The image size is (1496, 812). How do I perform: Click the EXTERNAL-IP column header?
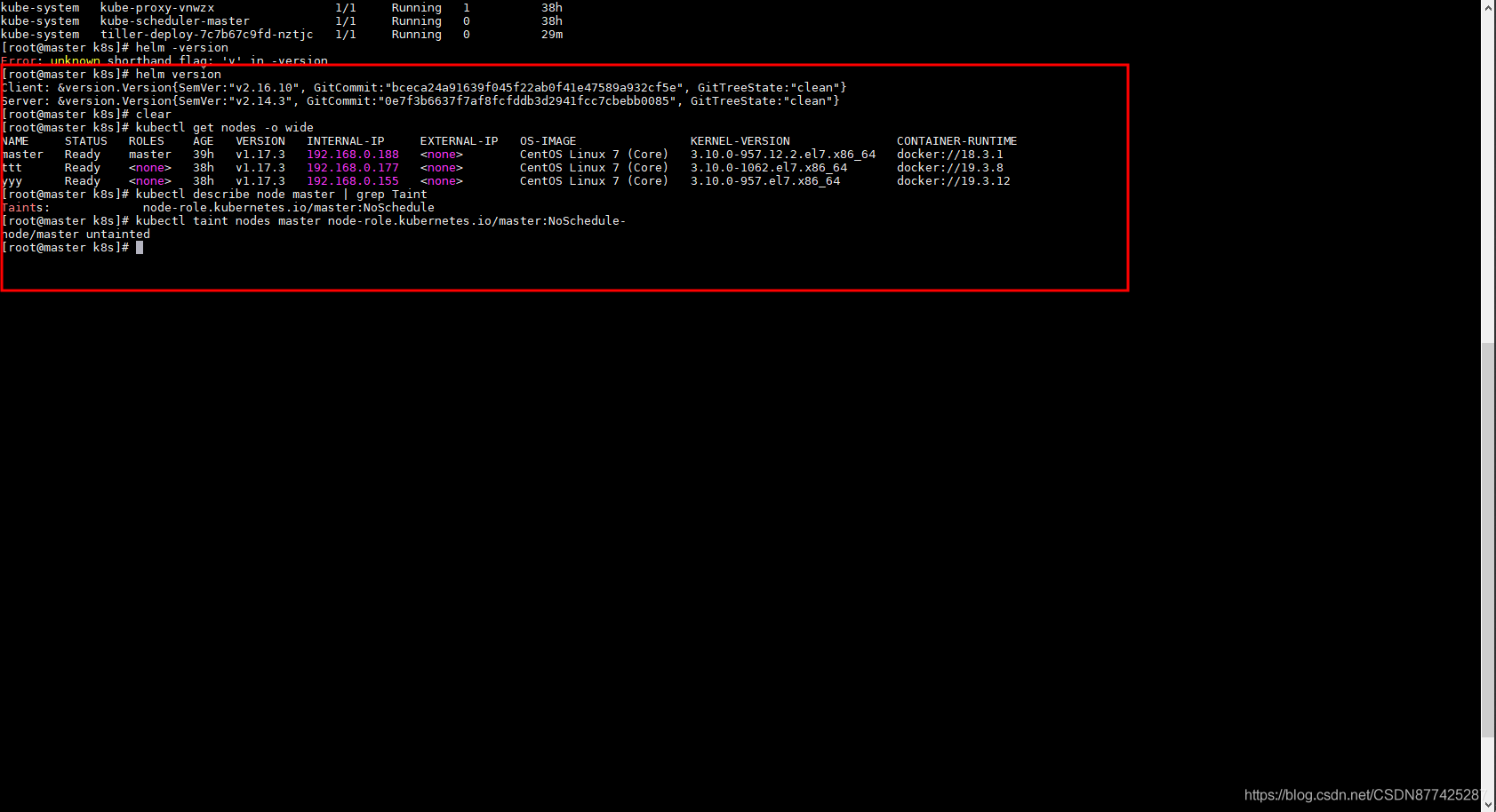[460, 141]
